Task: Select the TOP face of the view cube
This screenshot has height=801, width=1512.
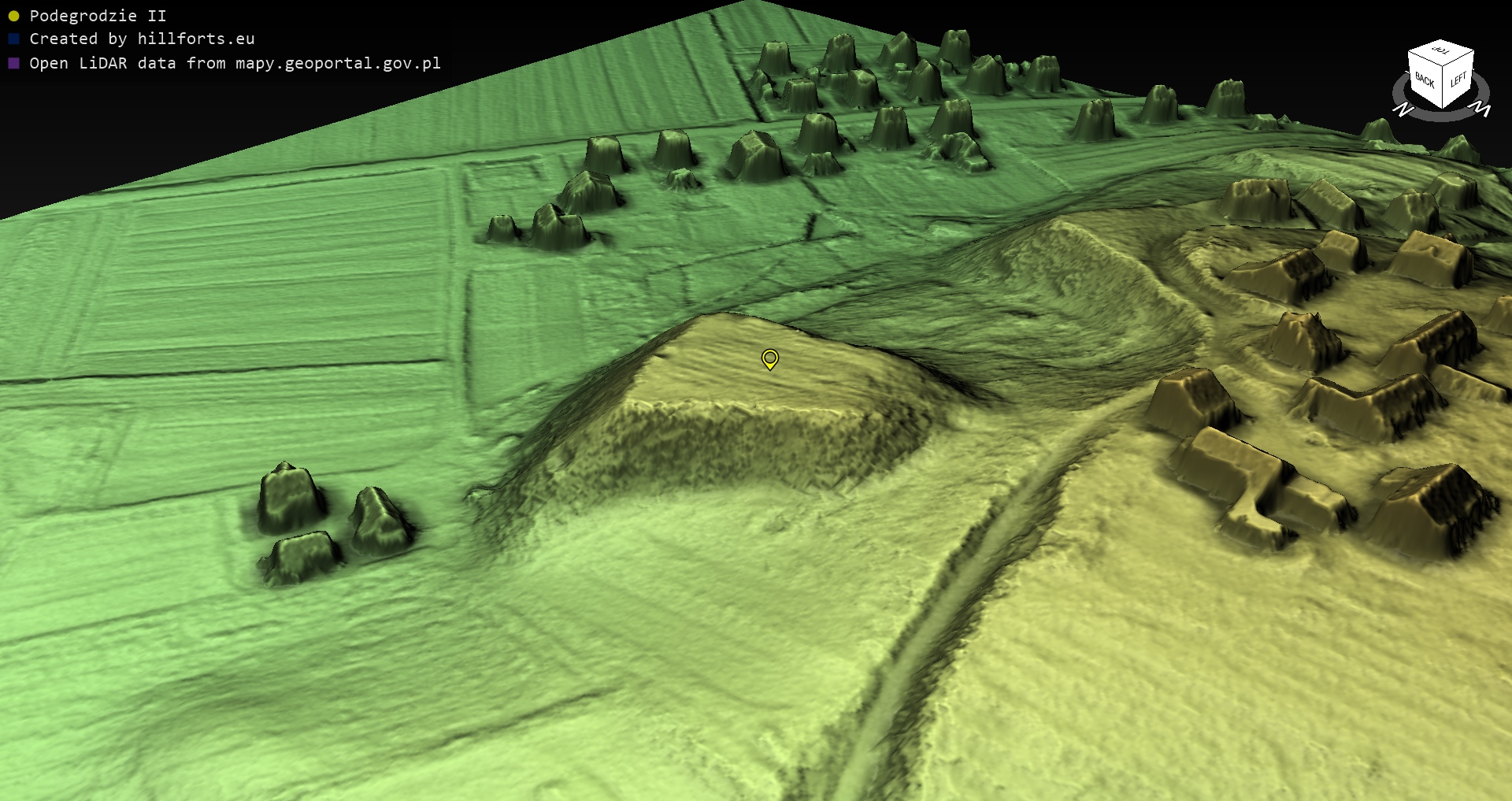Action: point(1441,52)
